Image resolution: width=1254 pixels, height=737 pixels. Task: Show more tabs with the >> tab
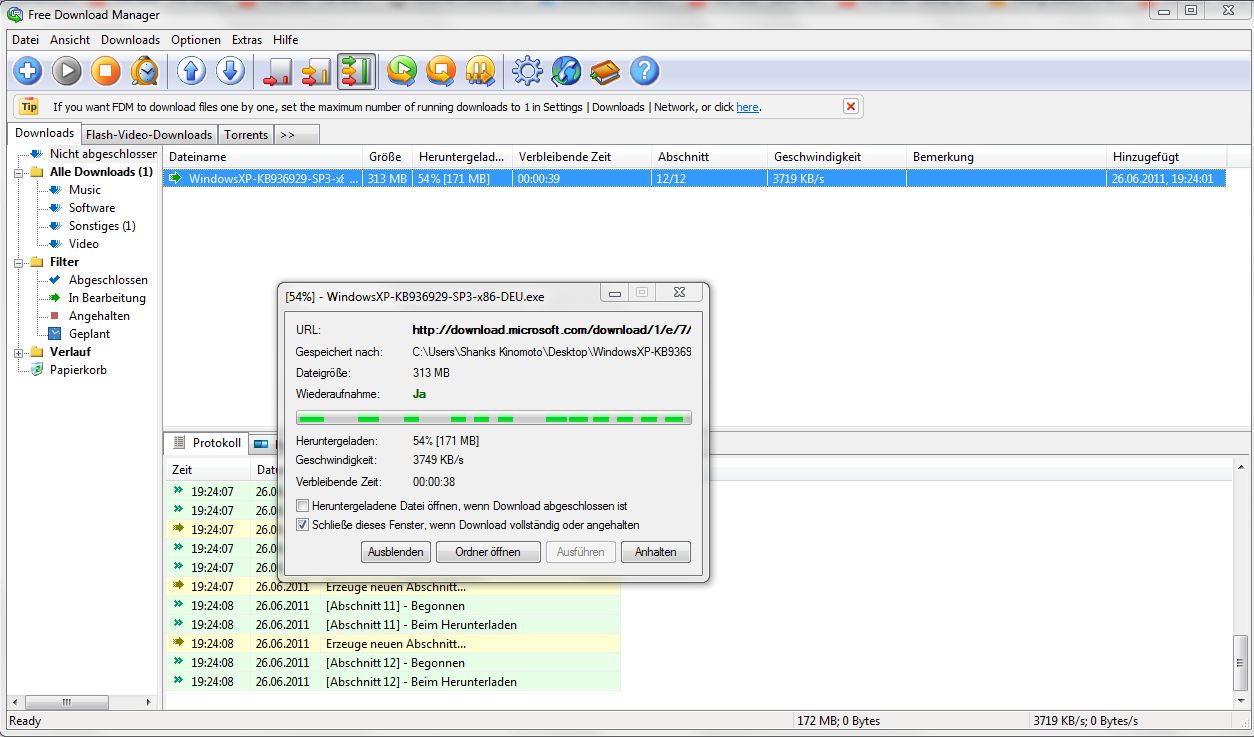[297, 135]
